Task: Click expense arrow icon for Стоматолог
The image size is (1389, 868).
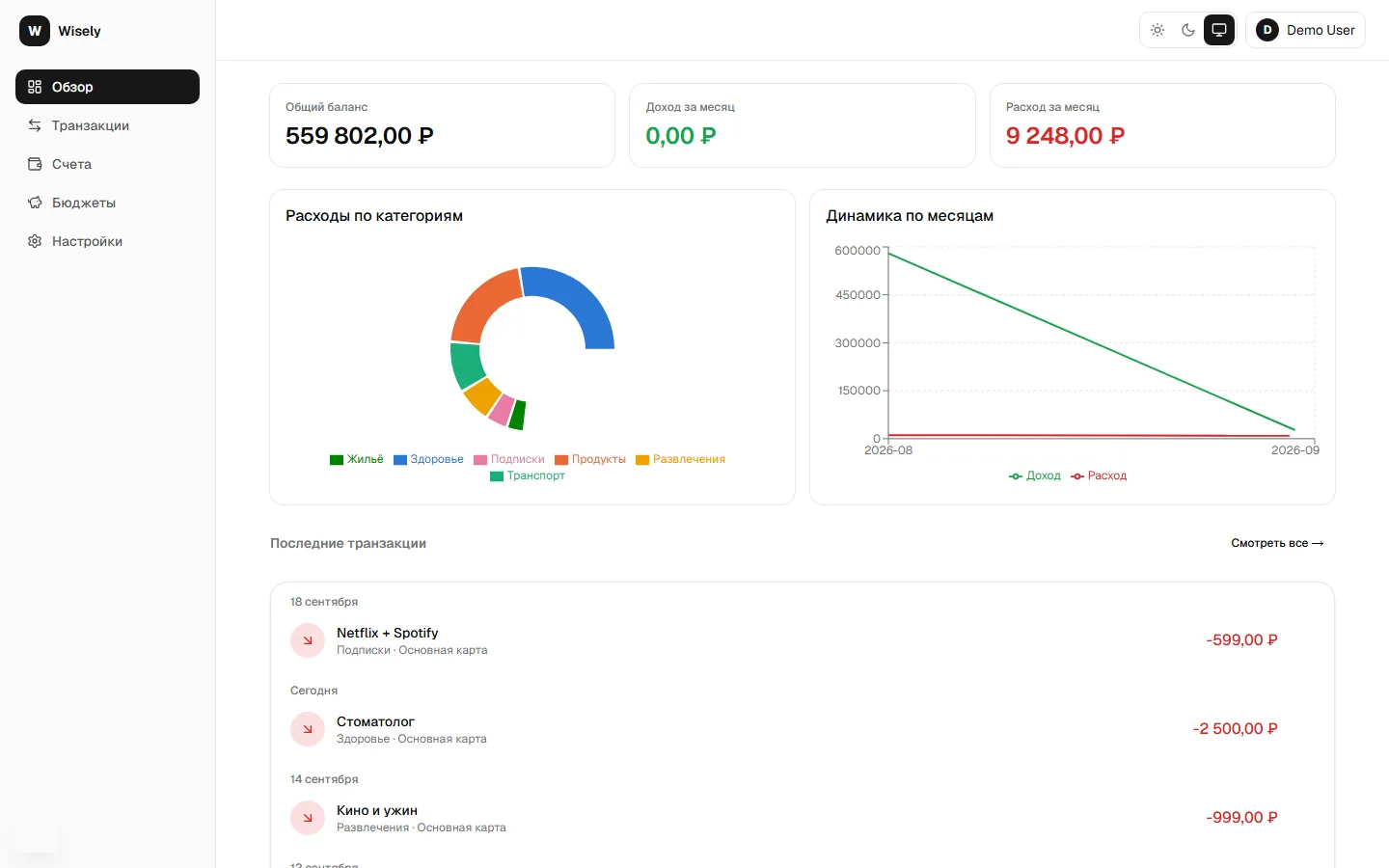Action: (x=308, y=729)
